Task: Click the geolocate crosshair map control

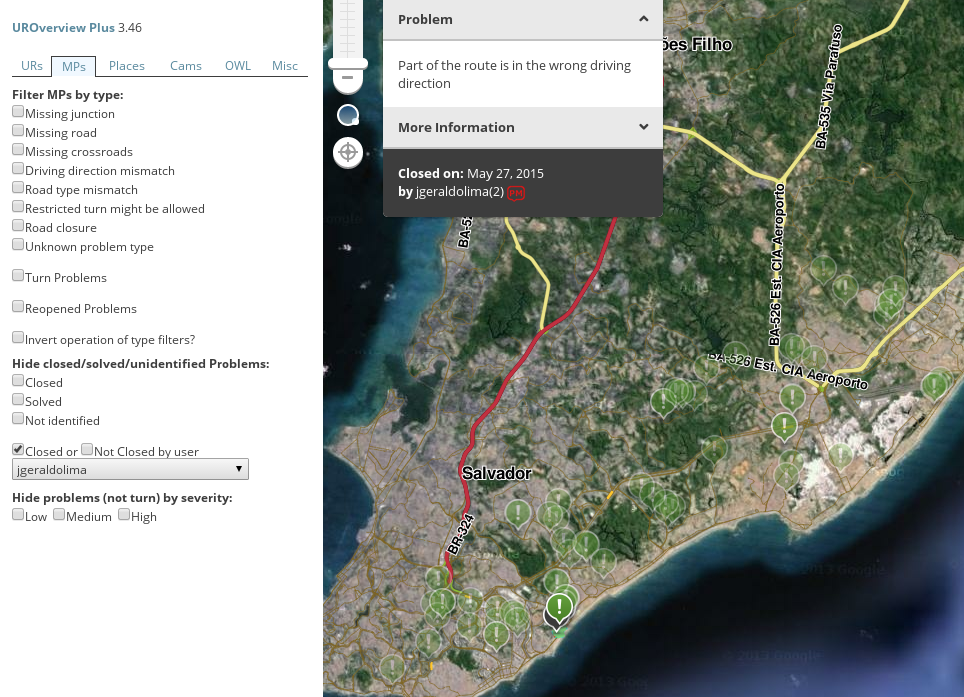Action: click(x=347, y=152)
